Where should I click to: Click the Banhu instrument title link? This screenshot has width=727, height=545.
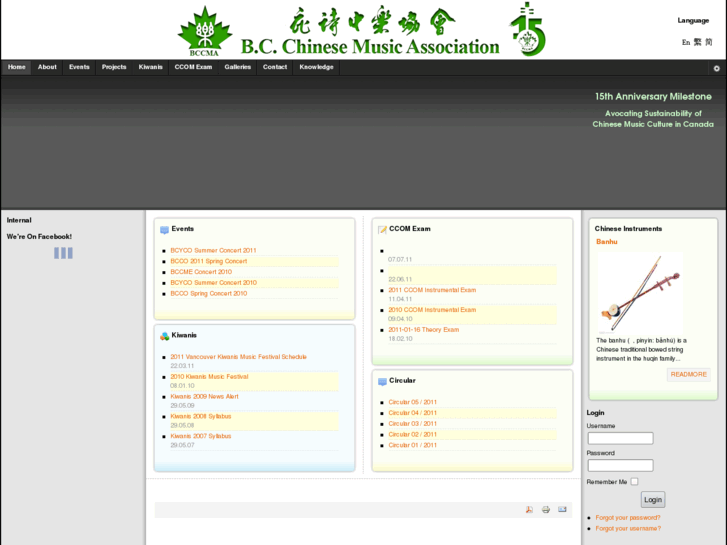(606, 242)
